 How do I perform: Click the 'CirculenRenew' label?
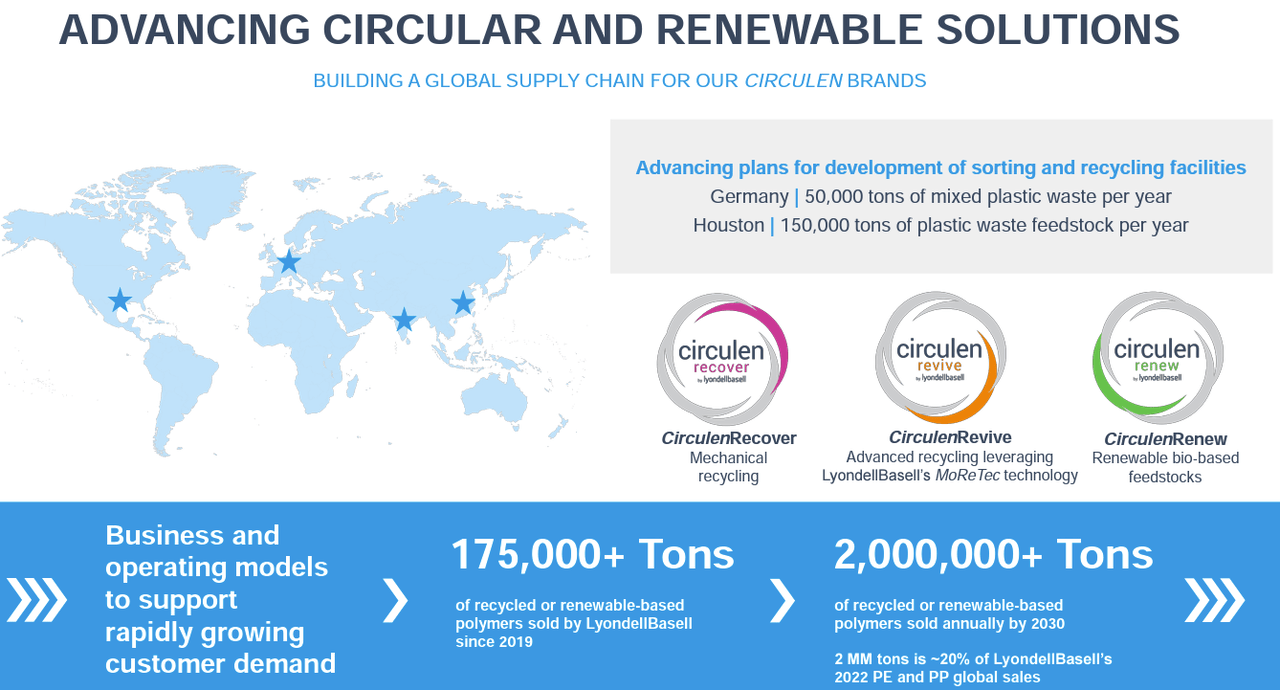pos(1165,439)
